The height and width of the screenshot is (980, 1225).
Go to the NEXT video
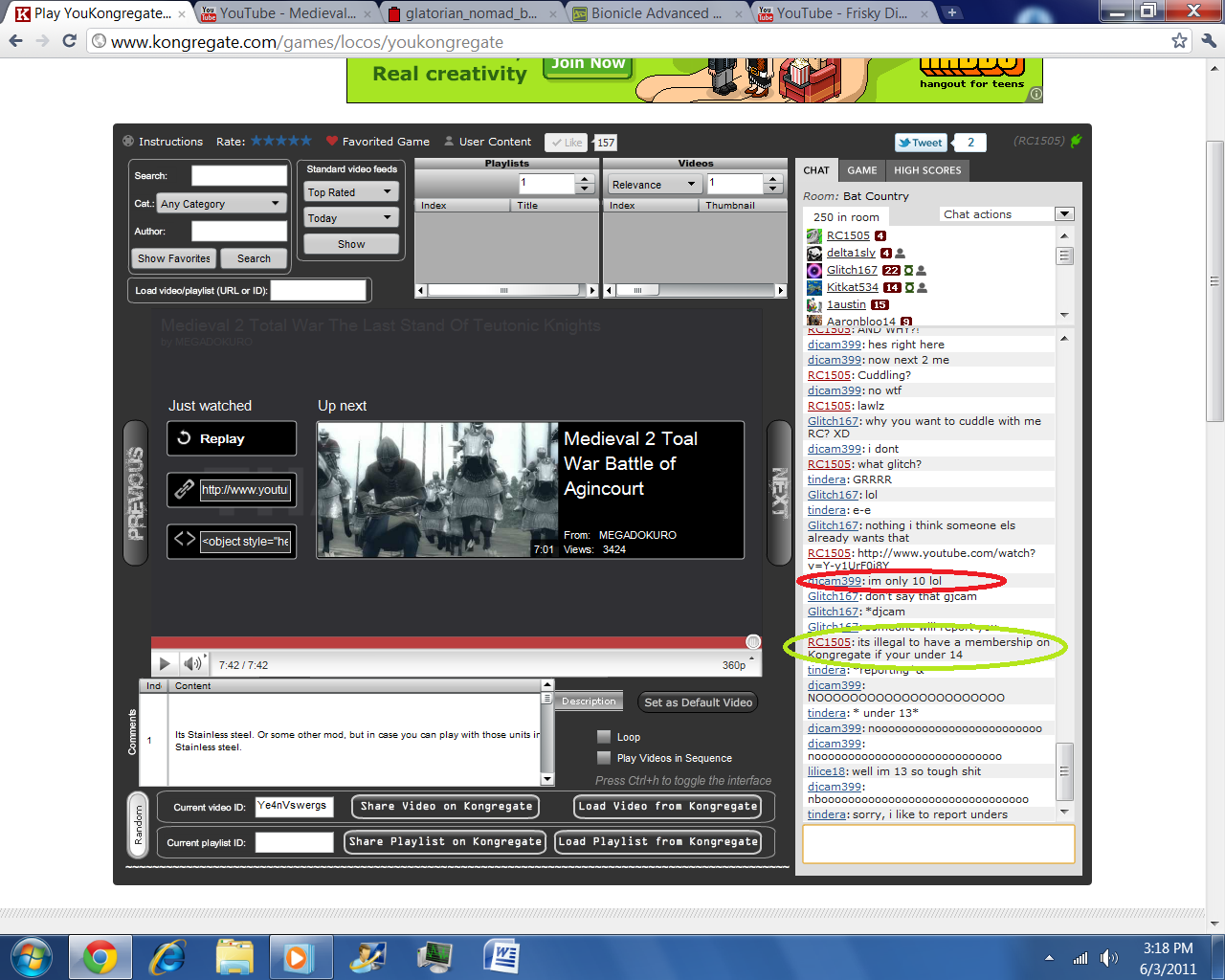[x=781, y=492]
